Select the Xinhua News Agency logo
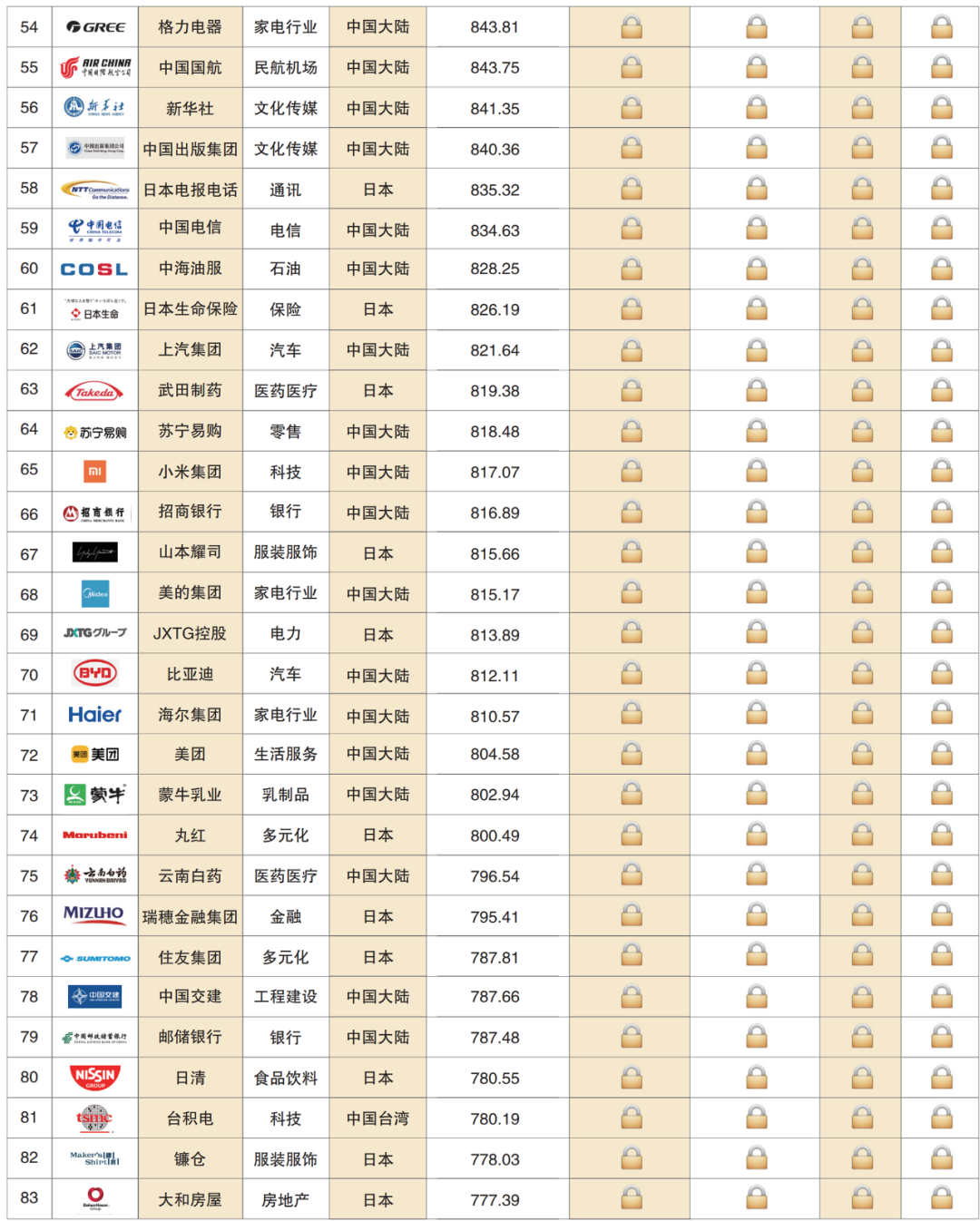Viewport: 980px width, 1221px height. pyautogui.click(x=95, y=107)
